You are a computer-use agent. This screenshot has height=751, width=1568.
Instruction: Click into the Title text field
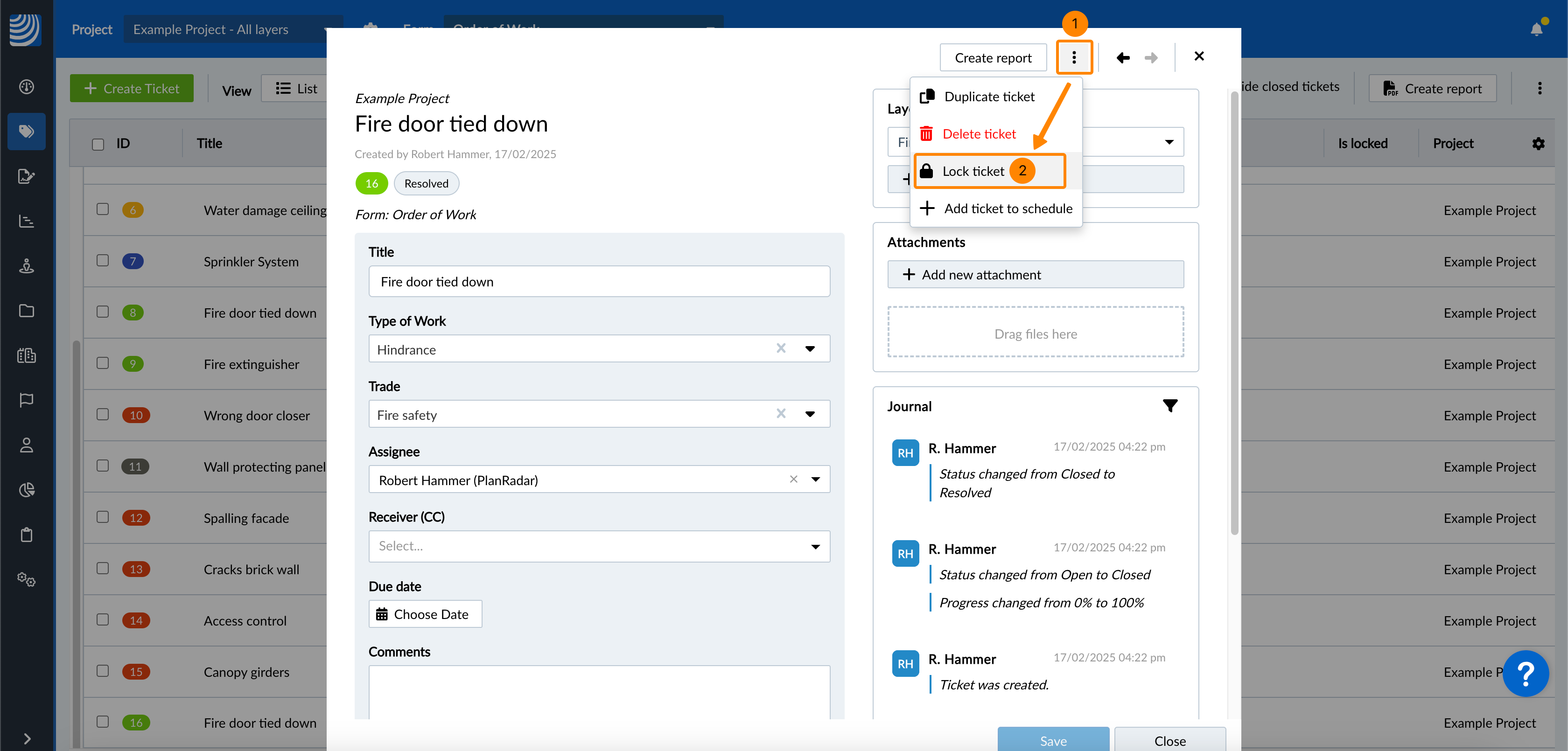(598, 282)
